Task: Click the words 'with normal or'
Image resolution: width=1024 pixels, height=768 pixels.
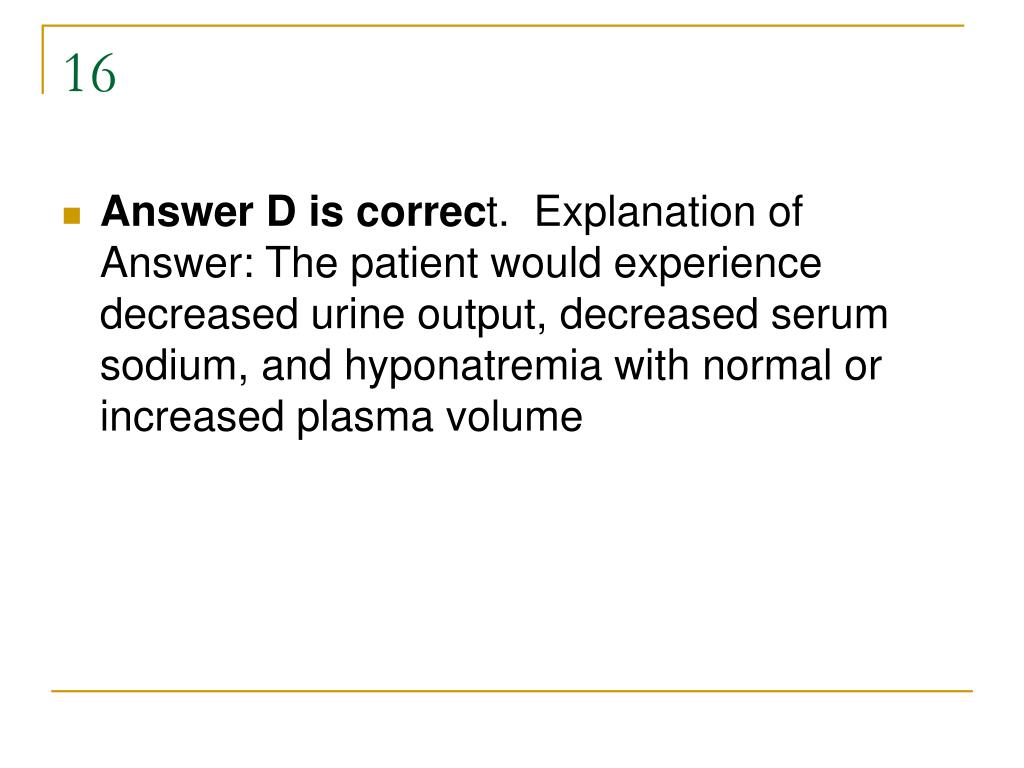Action: coord(748,365)
